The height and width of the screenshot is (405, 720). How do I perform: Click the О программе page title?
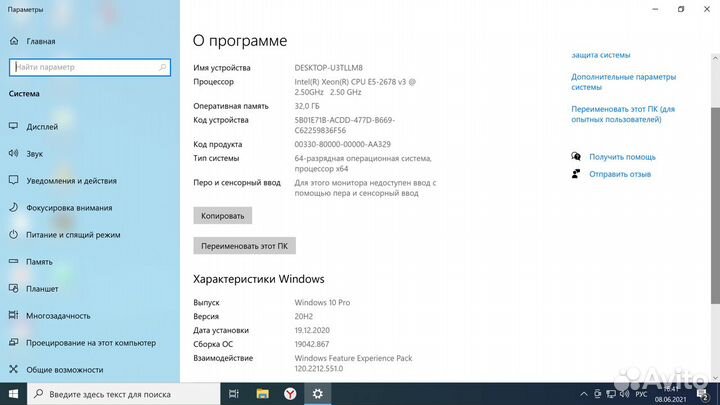pos(240,41)
